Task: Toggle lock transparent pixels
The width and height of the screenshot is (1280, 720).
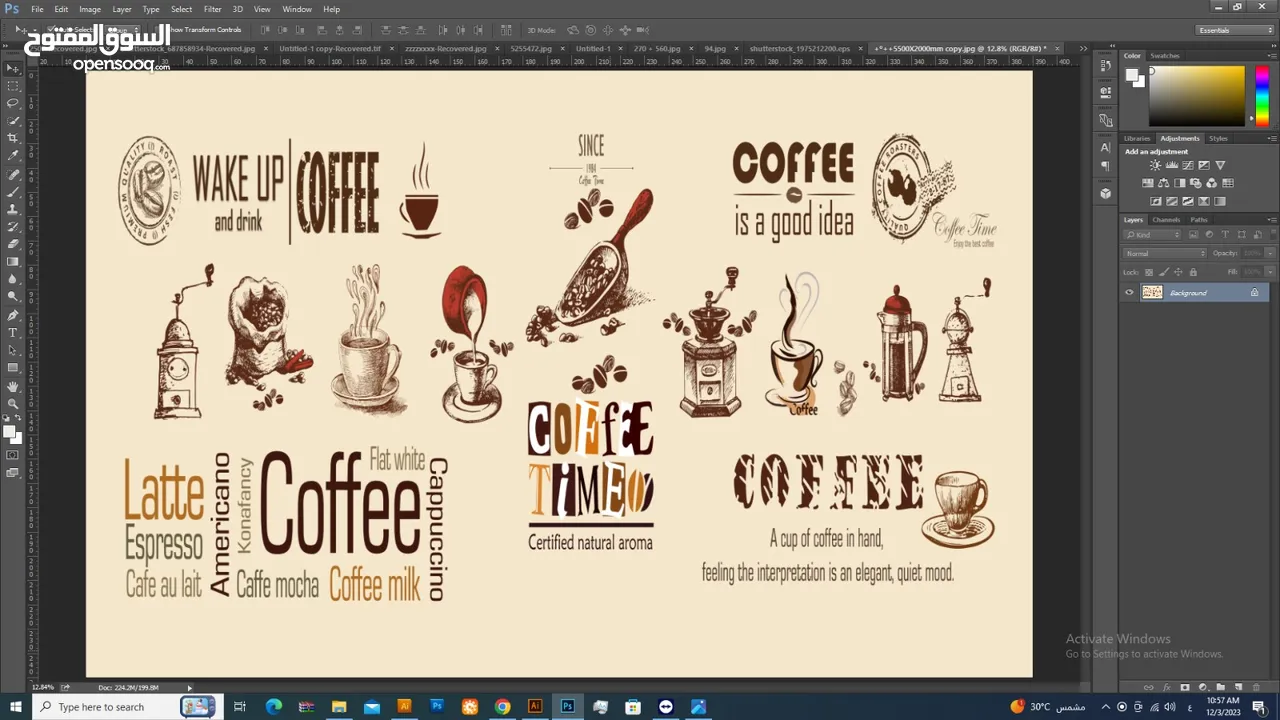Action: 1148,272
